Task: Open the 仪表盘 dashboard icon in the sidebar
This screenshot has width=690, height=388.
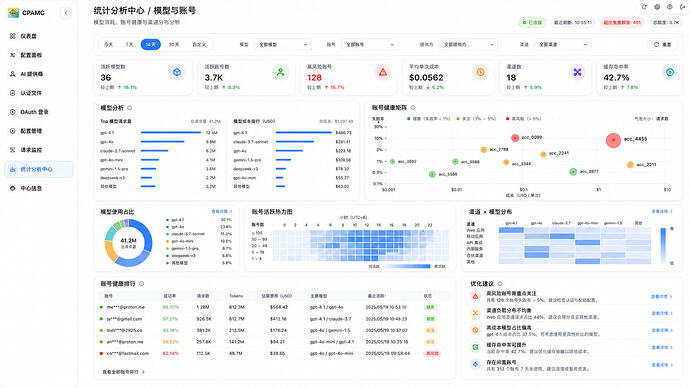Action: (12, 36)
